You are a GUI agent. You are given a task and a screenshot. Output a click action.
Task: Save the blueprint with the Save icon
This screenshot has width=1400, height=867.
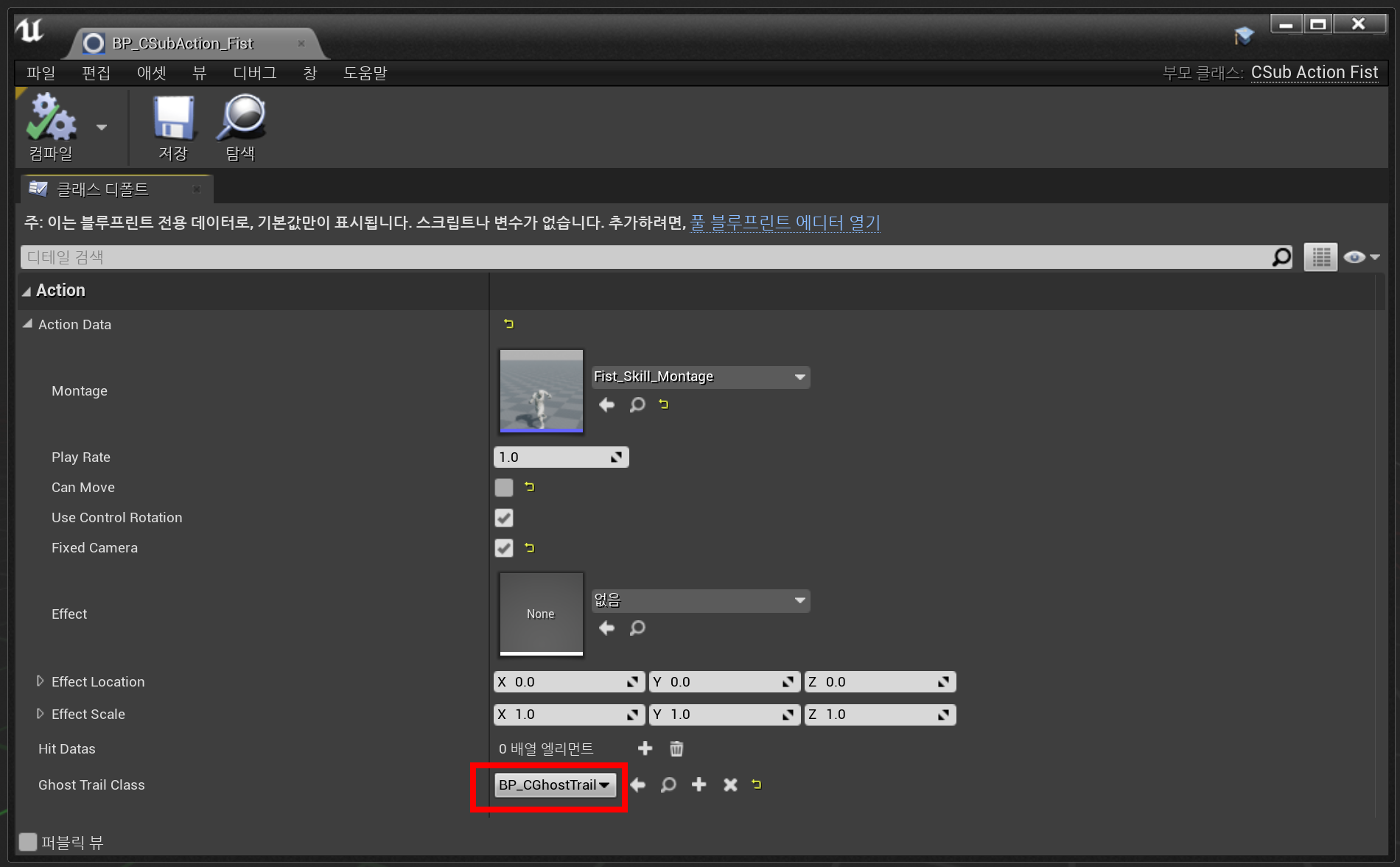(x=174, y=118)
